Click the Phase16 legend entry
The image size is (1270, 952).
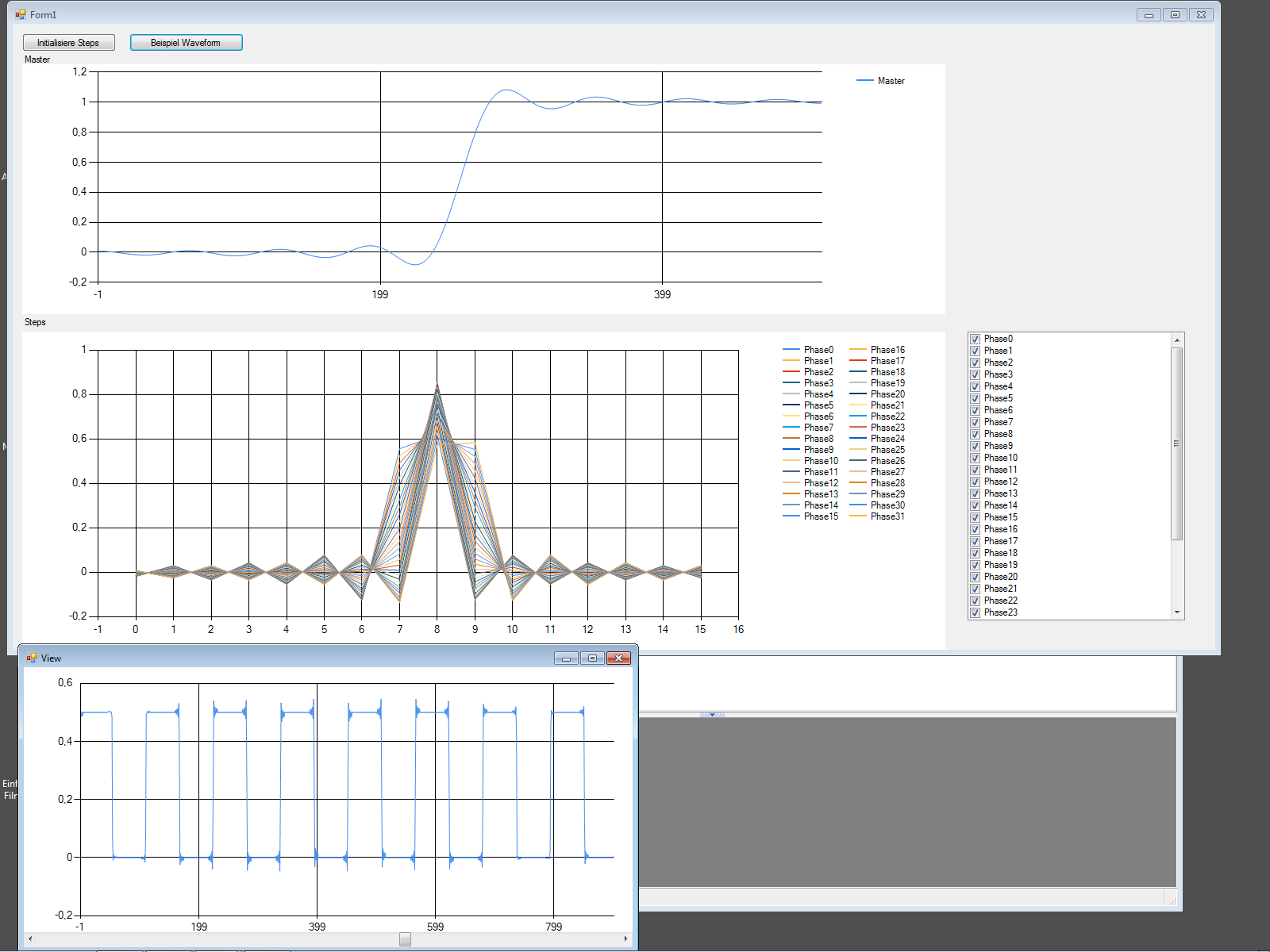(887, 350)
